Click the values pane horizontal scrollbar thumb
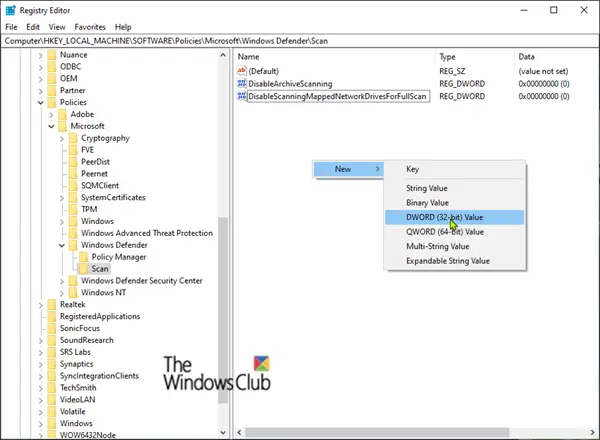This screenshot has height=440, width=600. tap(377, 432)
